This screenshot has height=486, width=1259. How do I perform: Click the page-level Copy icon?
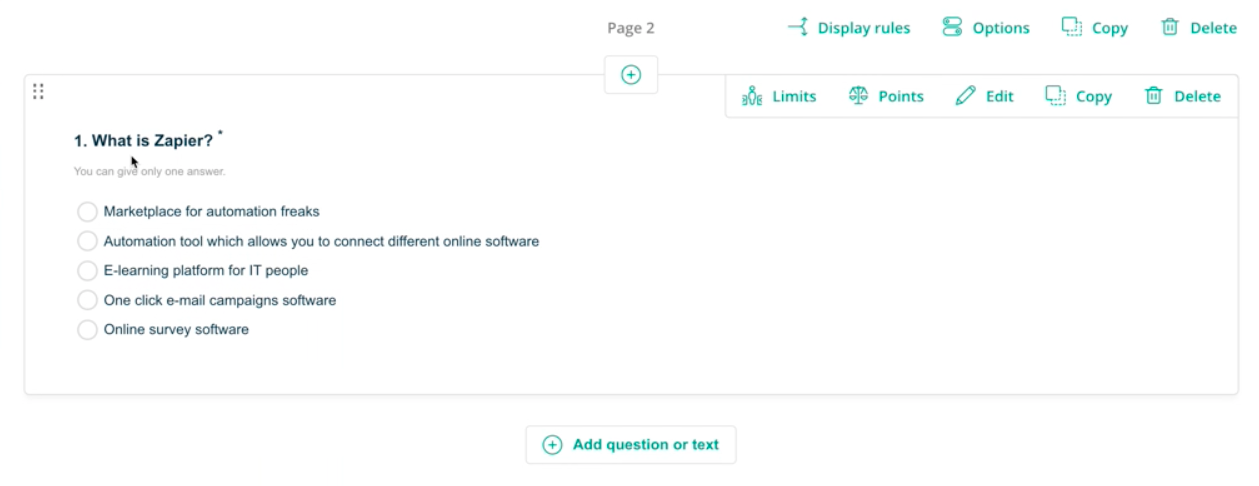pos(1071,27)
